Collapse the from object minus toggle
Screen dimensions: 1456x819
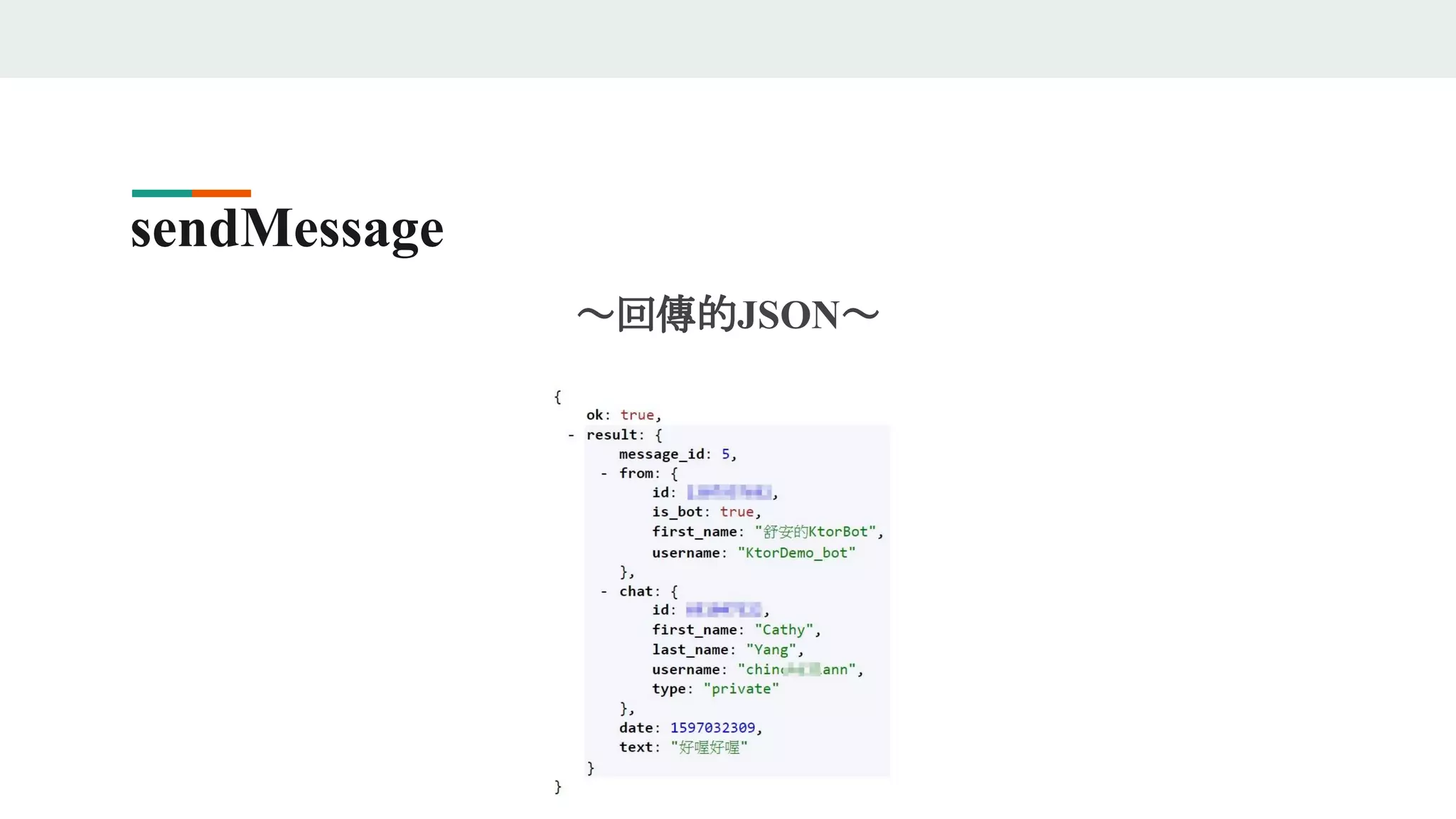click(x=604, y=473)
